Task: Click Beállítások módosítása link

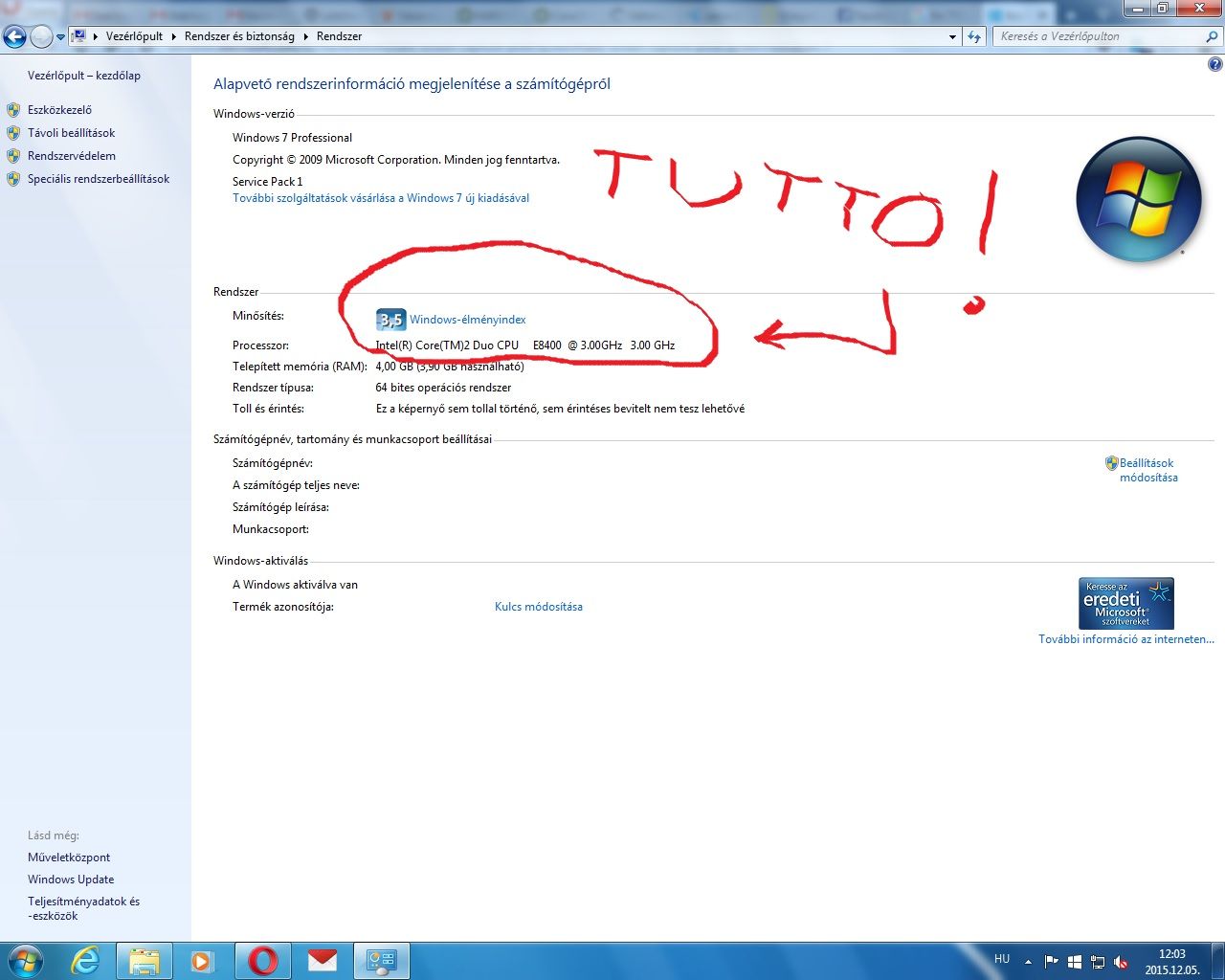Action: (1148, 470)
